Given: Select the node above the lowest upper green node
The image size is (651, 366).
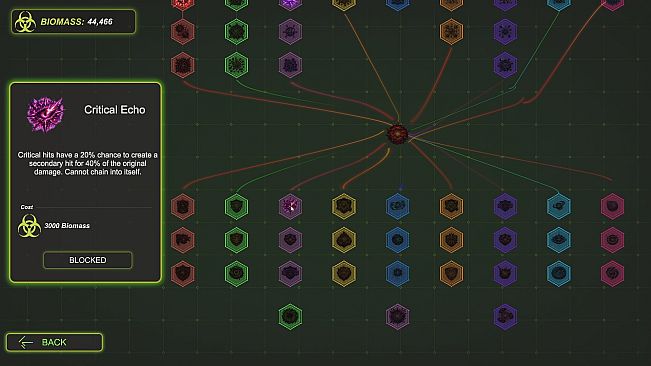Looking at the screenshot, I should (236, 32).
